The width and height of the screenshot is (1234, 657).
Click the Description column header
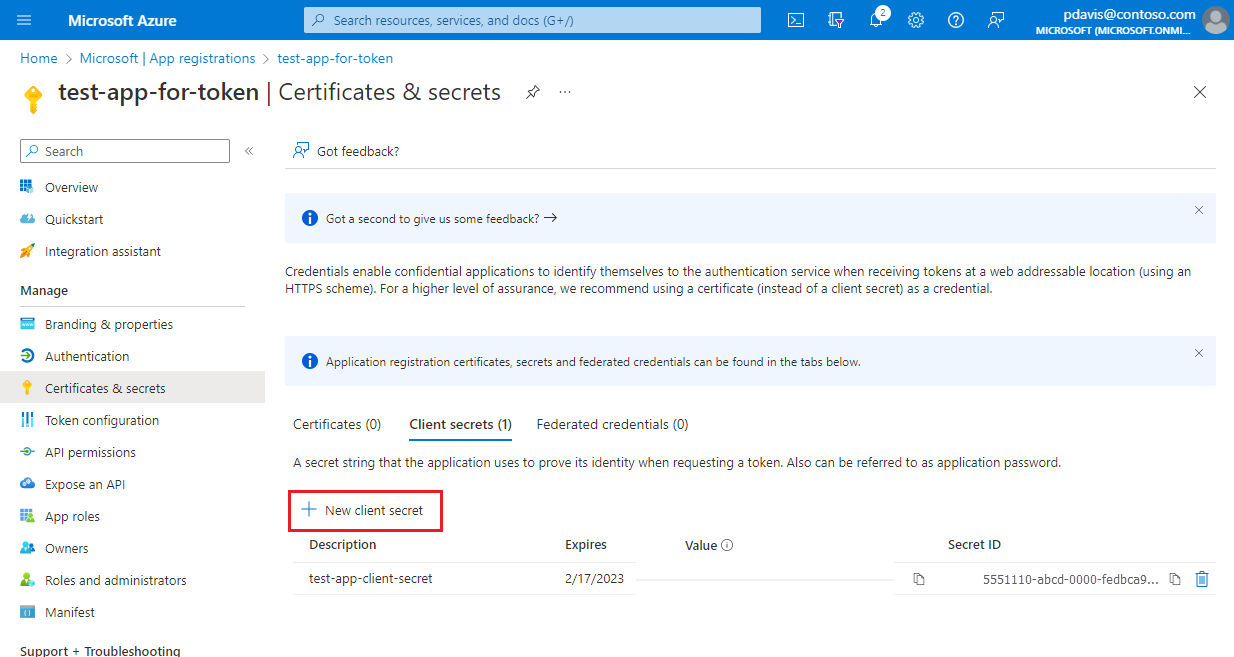[x=343, y=545]
